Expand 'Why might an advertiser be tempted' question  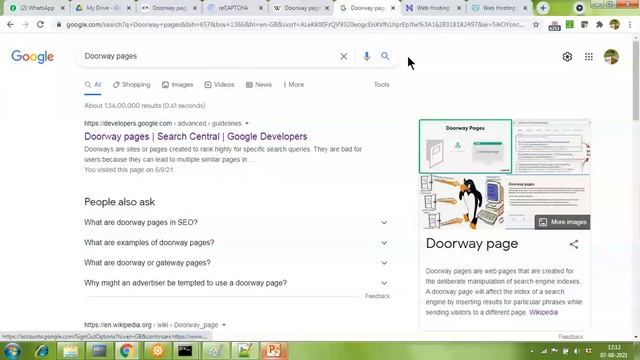coord(237,283)
